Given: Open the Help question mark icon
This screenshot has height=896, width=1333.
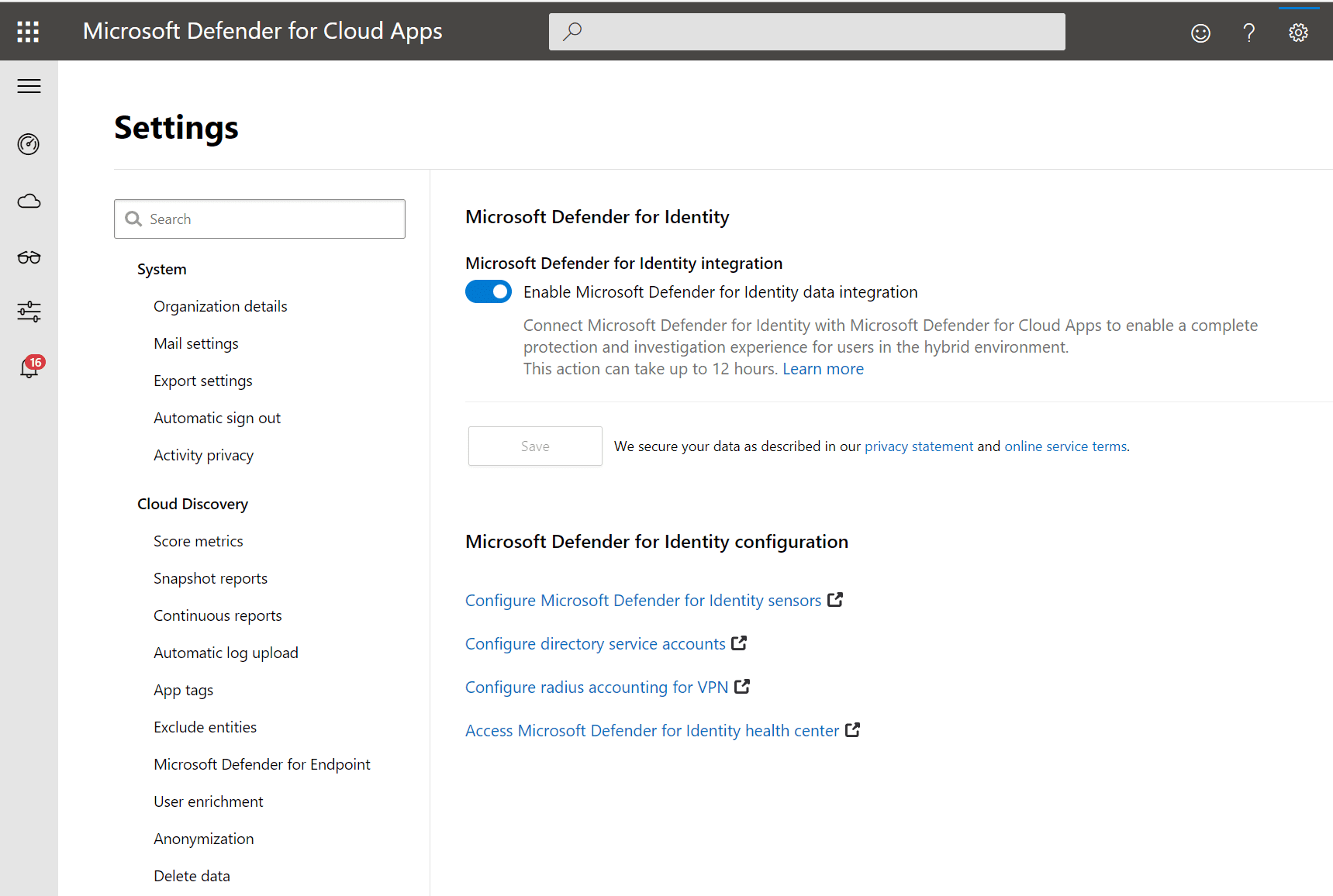Looking at the screenshot, I should 1248,33.
